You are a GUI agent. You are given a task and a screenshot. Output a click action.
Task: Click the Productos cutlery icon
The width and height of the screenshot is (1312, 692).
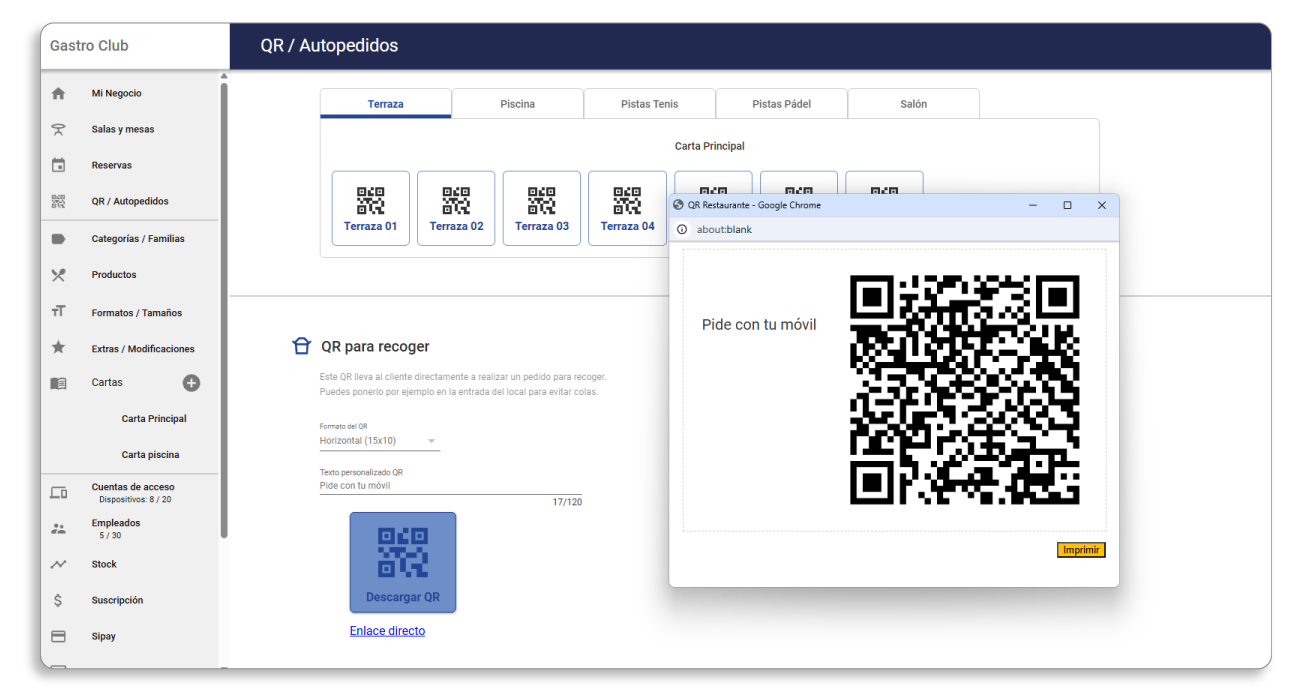(x=58, y=275)
